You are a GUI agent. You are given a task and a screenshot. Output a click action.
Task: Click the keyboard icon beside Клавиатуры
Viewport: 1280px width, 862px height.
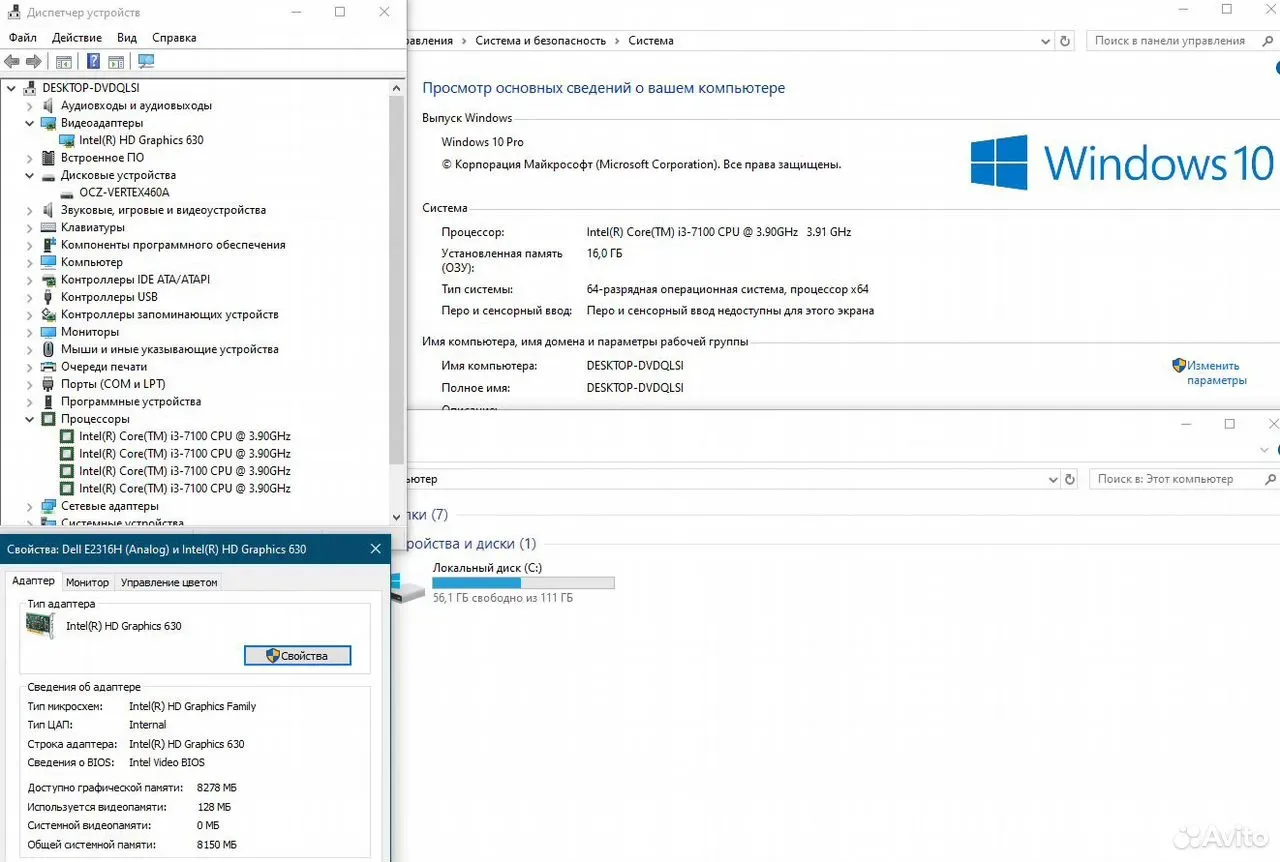(x=49, y=228)
